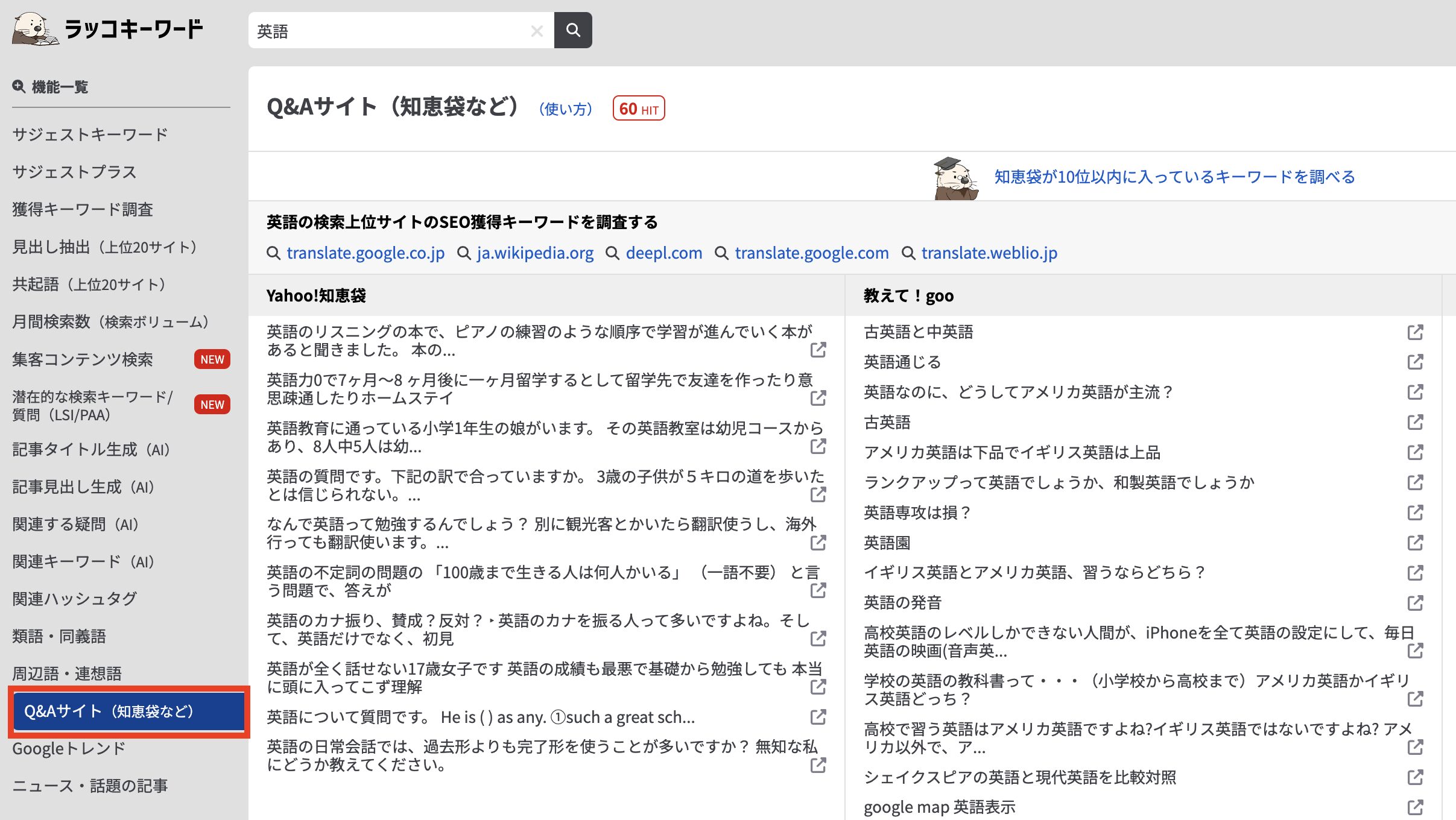Open external link for イギリス英語とアメリカ英語、習うならどちら？
1456x820 pixels.
(x=1415, y=573)
